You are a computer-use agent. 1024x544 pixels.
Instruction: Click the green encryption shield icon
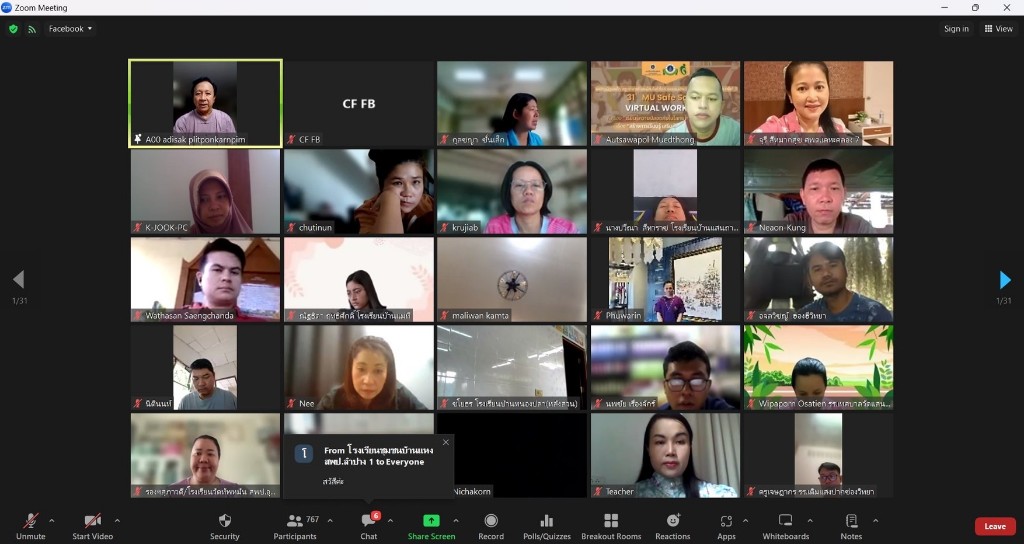13,29
